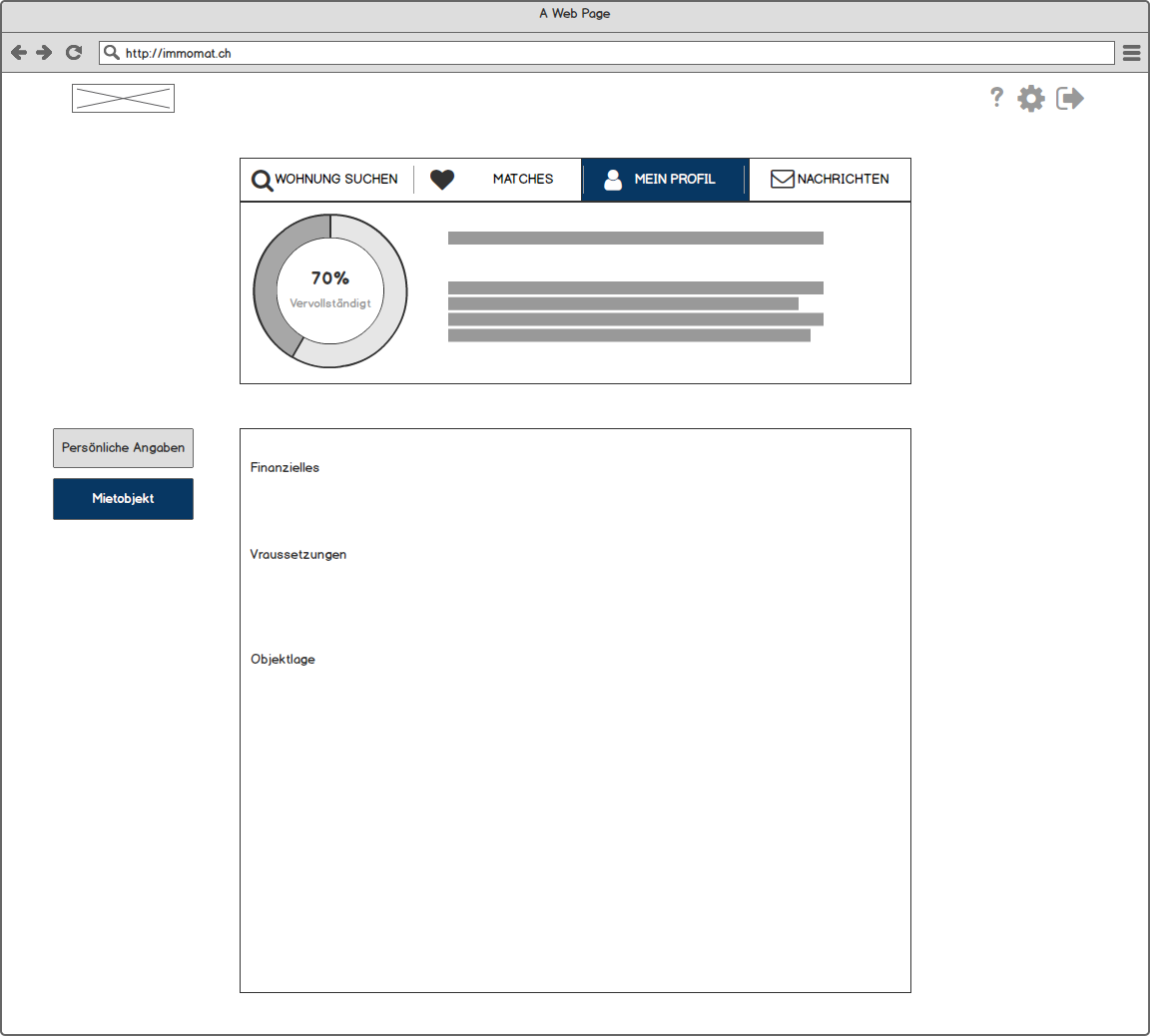1150x1036 pixels.
Task: Click the user icon in Mein Profil
Action: pos(613,180)
